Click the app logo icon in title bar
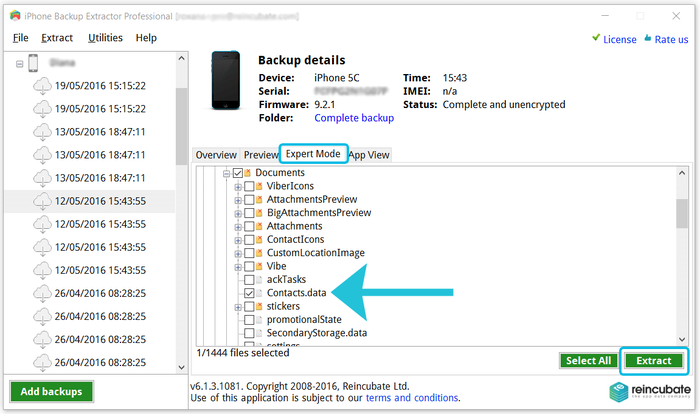The width and height of the screenshot is (700, 414). tap(15, 16)
